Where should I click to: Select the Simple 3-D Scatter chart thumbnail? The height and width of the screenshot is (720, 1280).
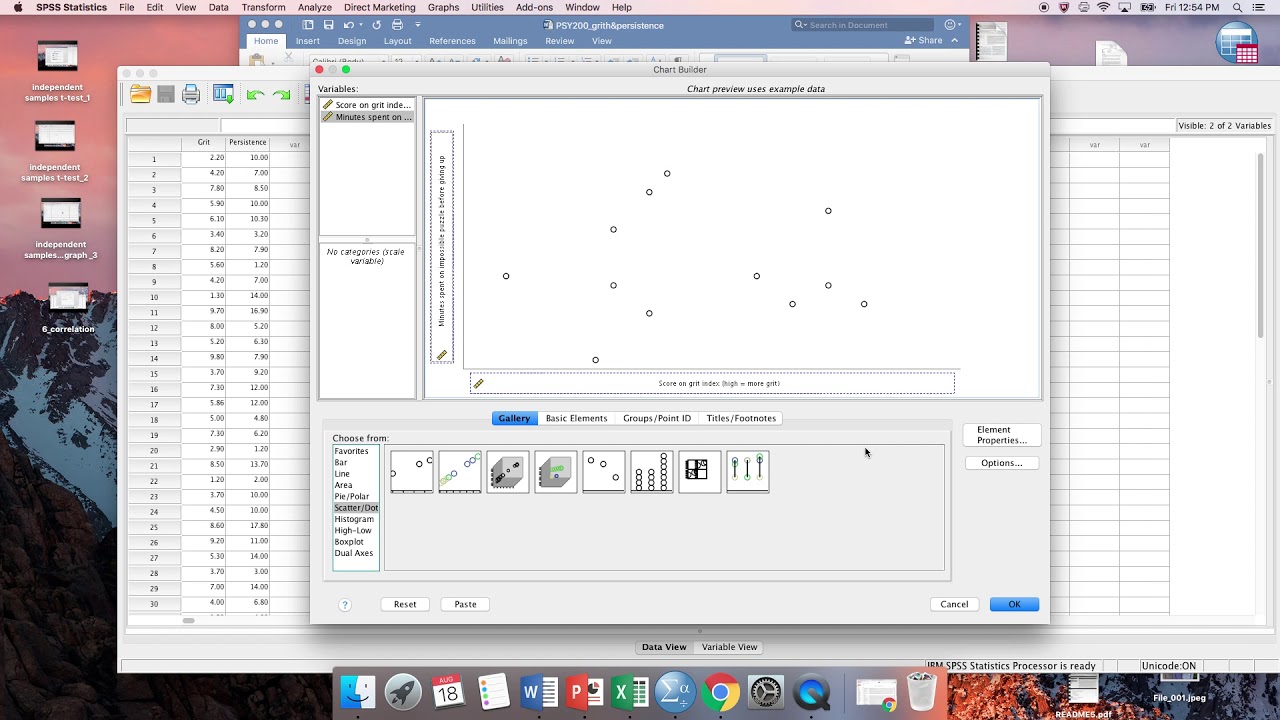click(x=508, y=472)
